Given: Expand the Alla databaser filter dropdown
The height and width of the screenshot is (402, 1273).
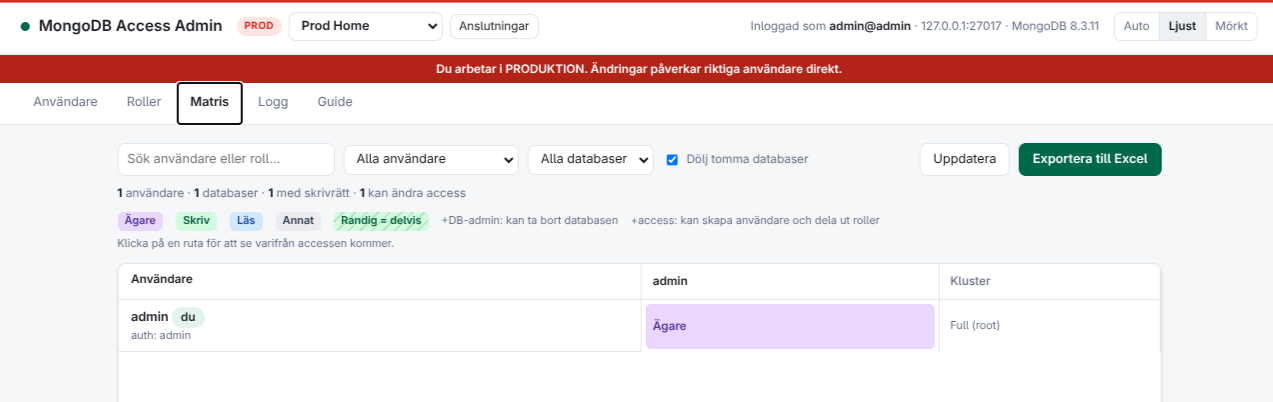Looking at the screenshot, I should point(590,159).
